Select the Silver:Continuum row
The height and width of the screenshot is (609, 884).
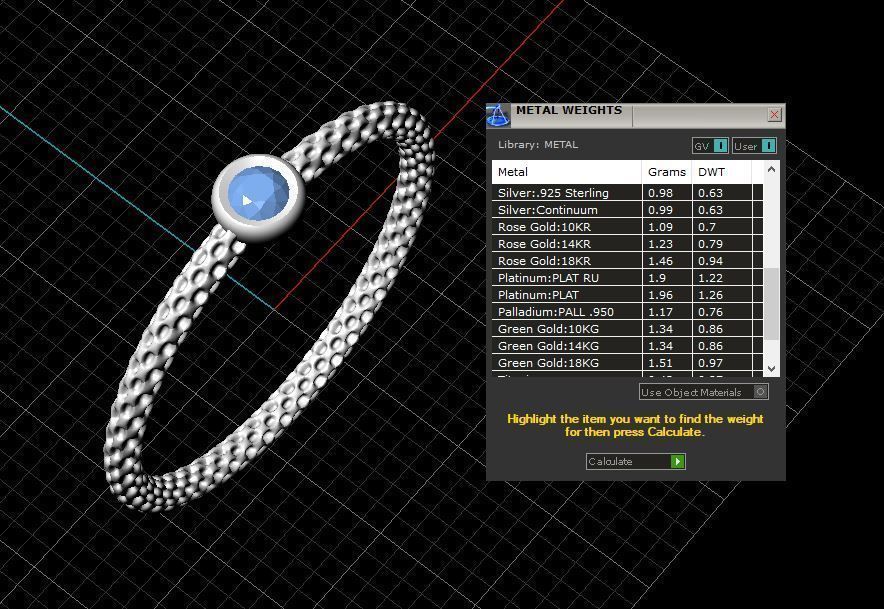(627, 210)
